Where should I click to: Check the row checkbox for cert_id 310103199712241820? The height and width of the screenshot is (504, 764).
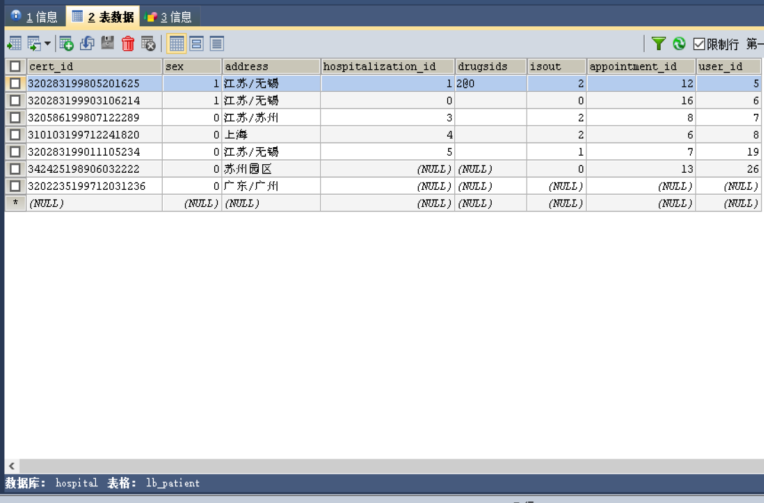click(15, 135)
